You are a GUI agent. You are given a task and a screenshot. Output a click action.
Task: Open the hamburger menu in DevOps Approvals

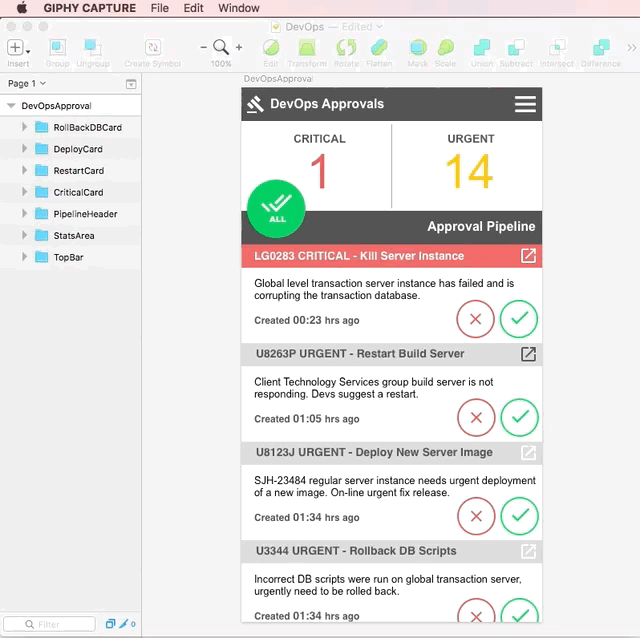pos(525,104)
